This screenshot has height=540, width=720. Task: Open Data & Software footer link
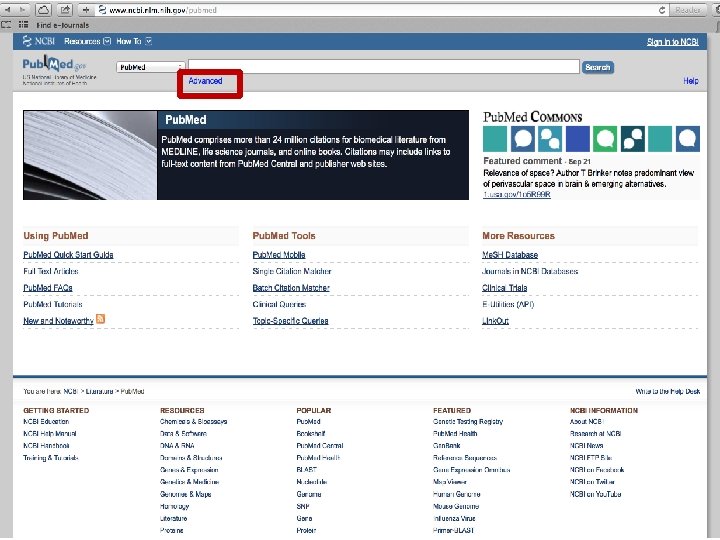(183, 433)
